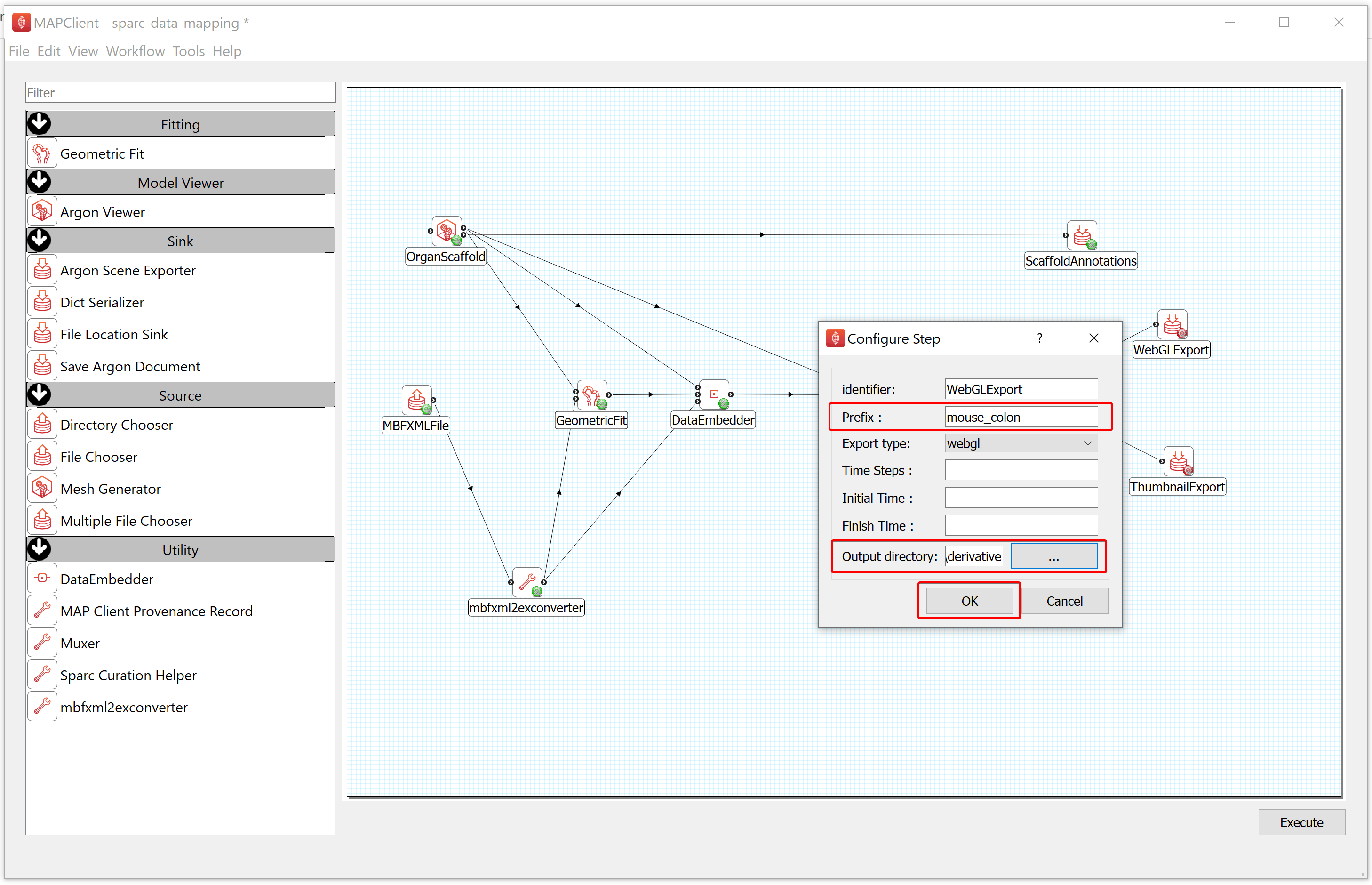Open the Workflow menu
Image resolution: width=1372 pixels, height=885 pixels.
136,51
